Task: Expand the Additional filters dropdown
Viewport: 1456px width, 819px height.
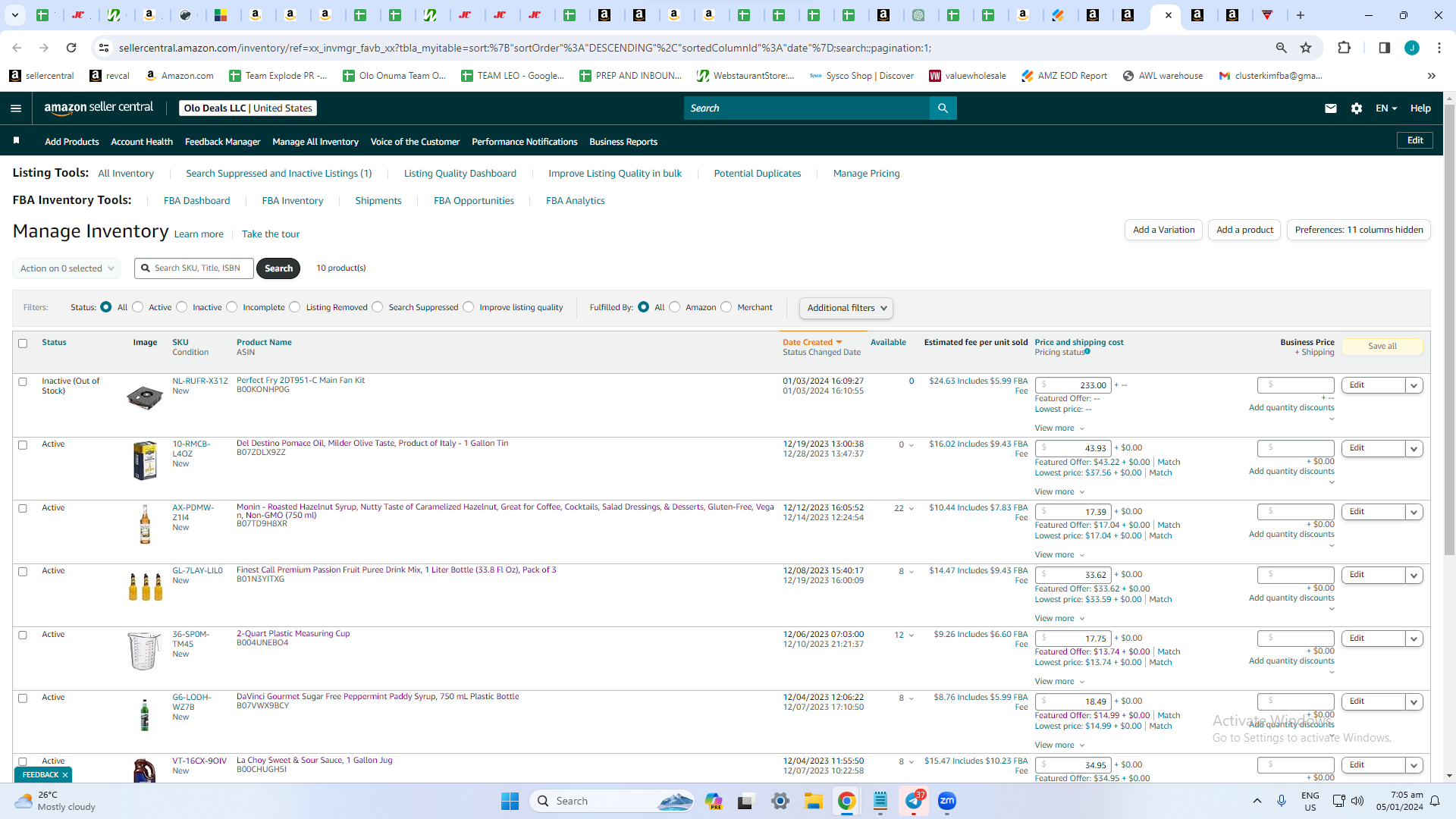Action: click(846, 308)
